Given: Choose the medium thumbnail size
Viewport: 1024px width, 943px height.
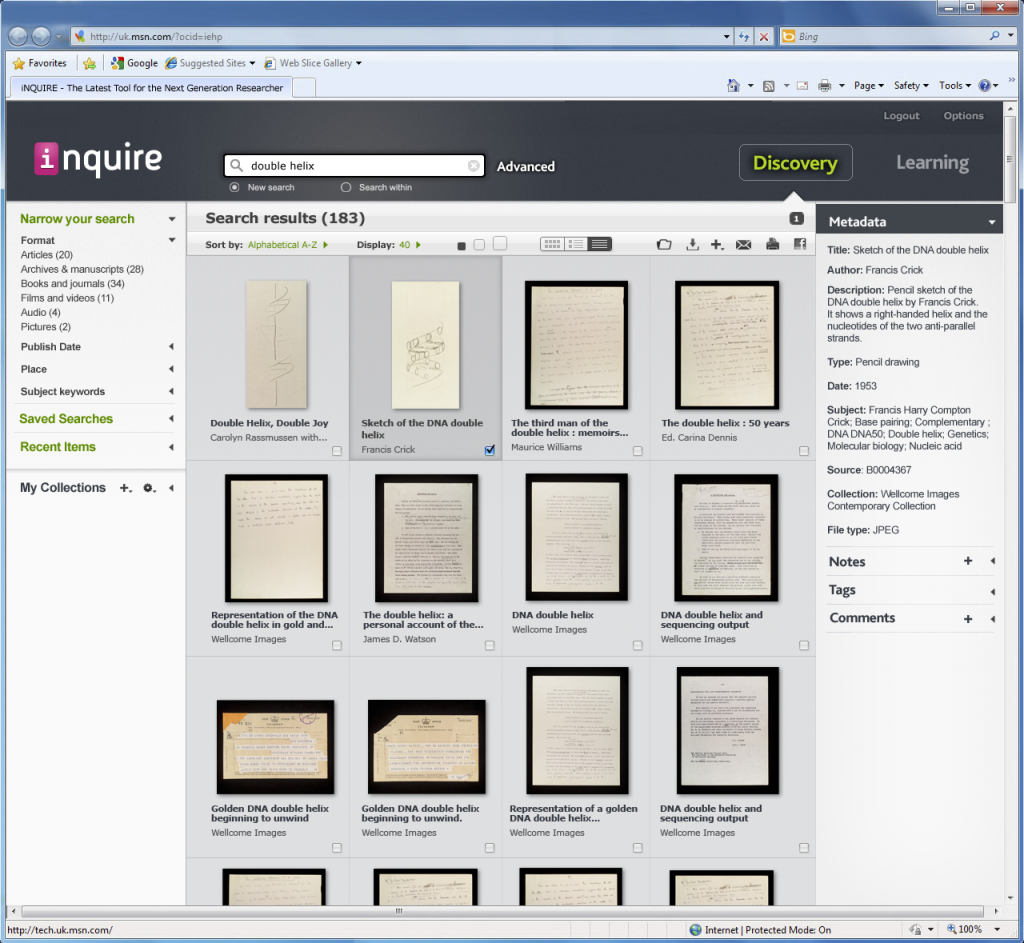Looking at the screenshot, I should tap(479, 244).
